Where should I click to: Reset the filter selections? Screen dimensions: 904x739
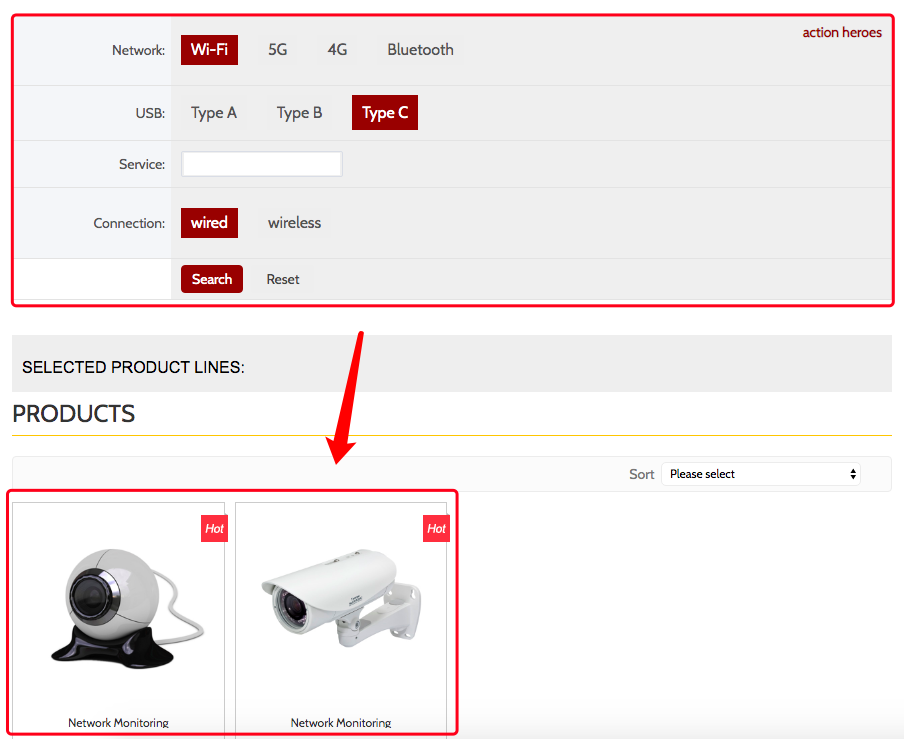[282, 279]
